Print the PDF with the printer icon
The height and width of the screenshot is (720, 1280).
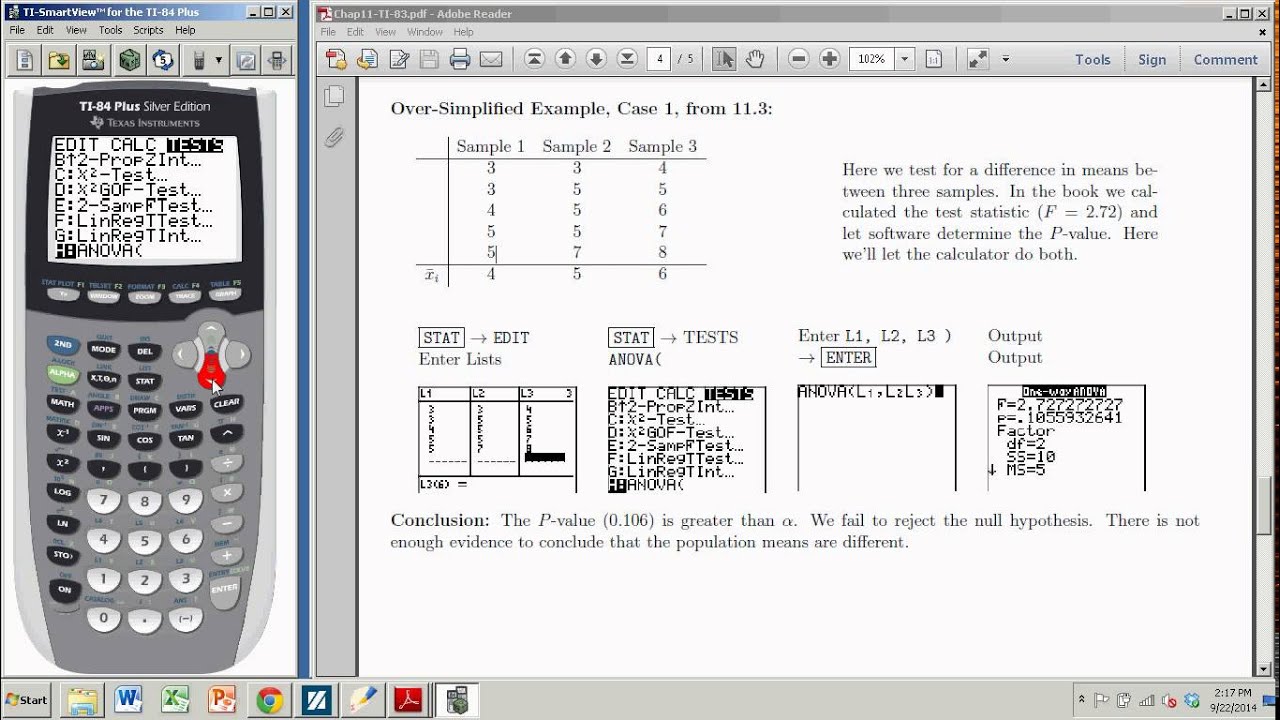tap(460, 59)
